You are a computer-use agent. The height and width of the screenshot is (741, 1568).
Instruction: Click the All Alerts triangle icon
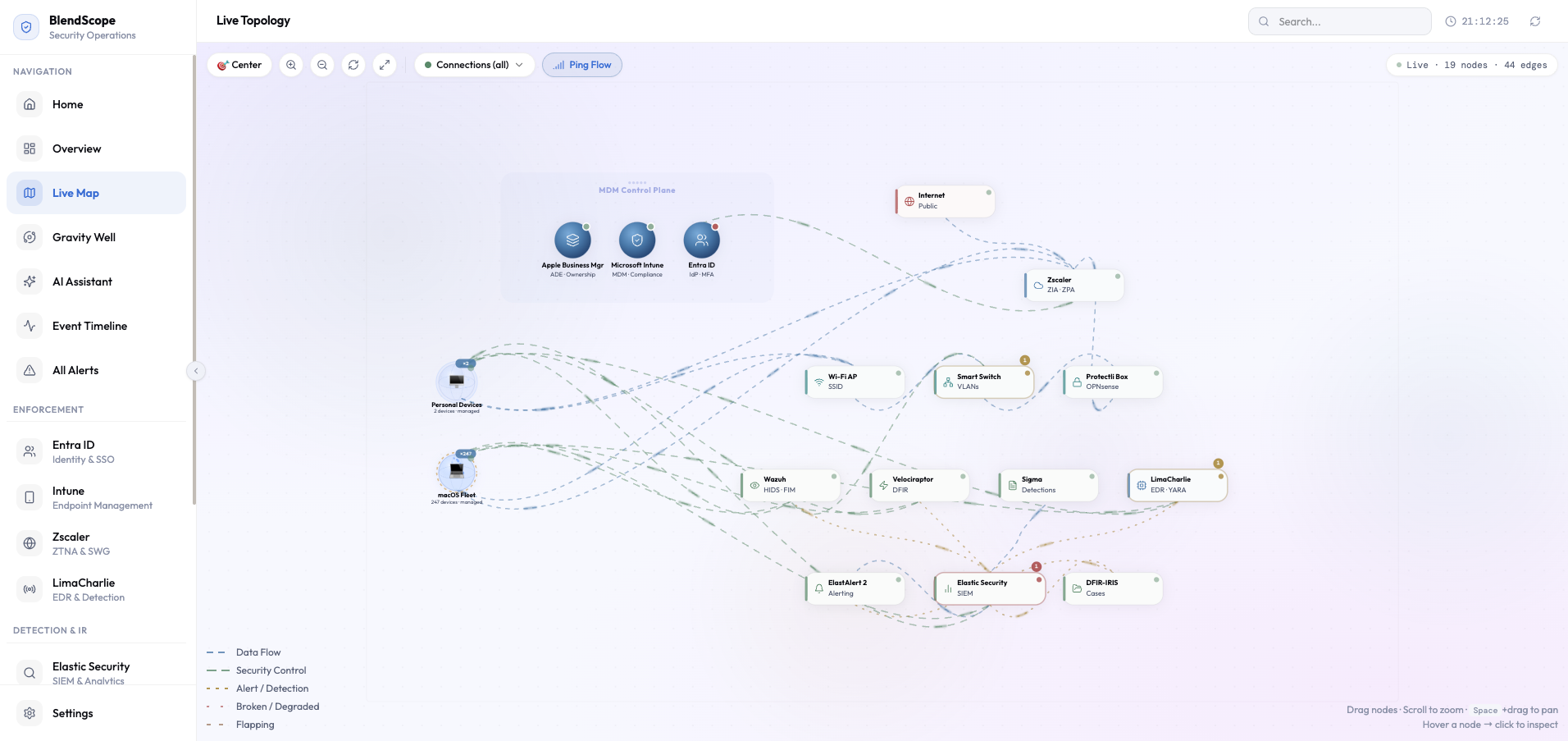pos(30,370)
